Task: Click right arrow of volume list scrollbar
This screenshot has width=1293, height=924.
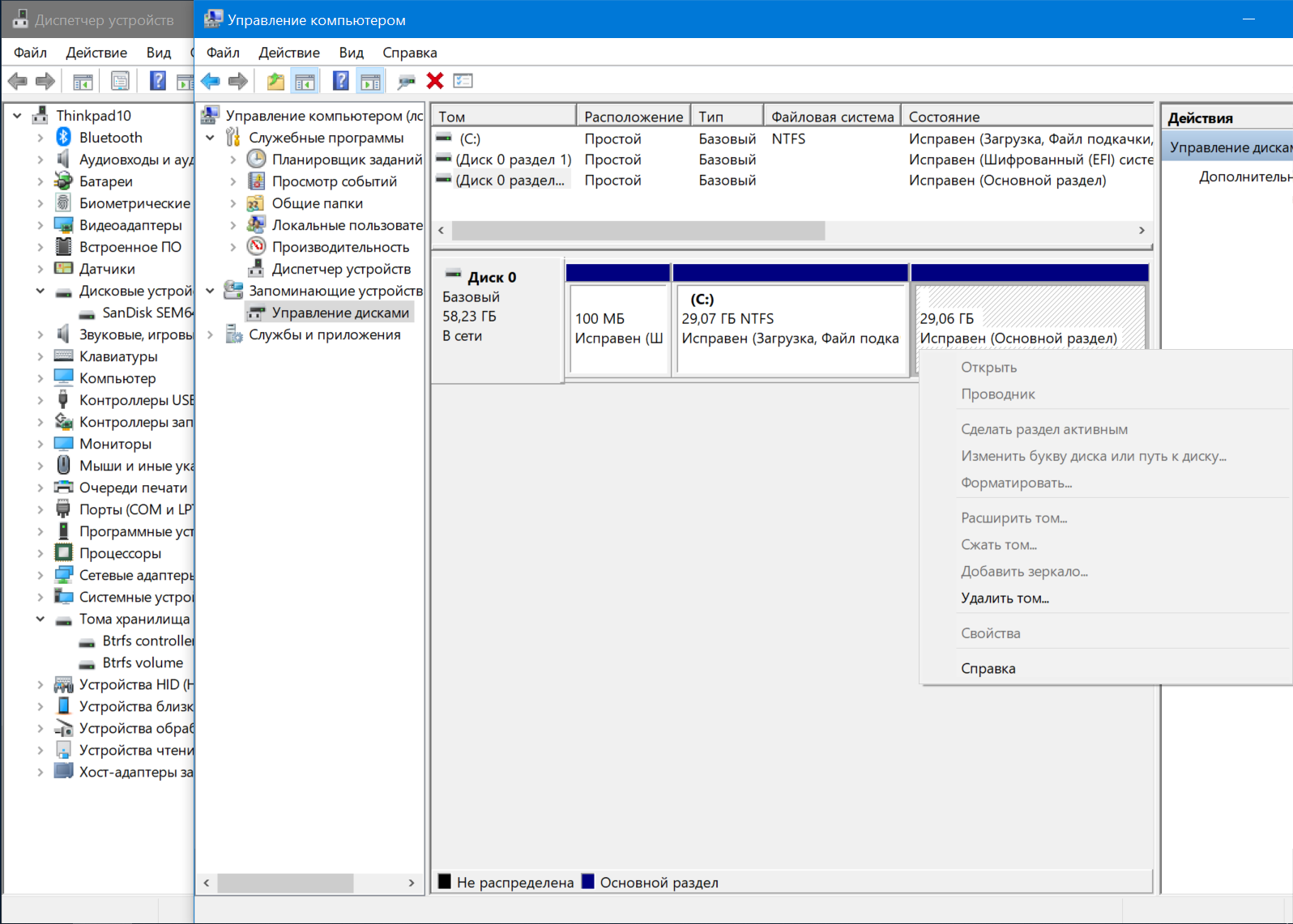Action: click(x=1142, y=231)
